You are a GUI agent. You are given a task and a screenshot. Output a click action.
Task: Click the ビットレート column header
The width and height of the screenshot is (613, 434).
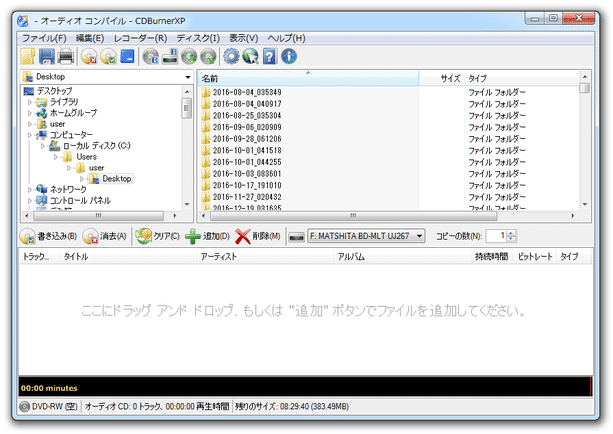pos(534,256)
